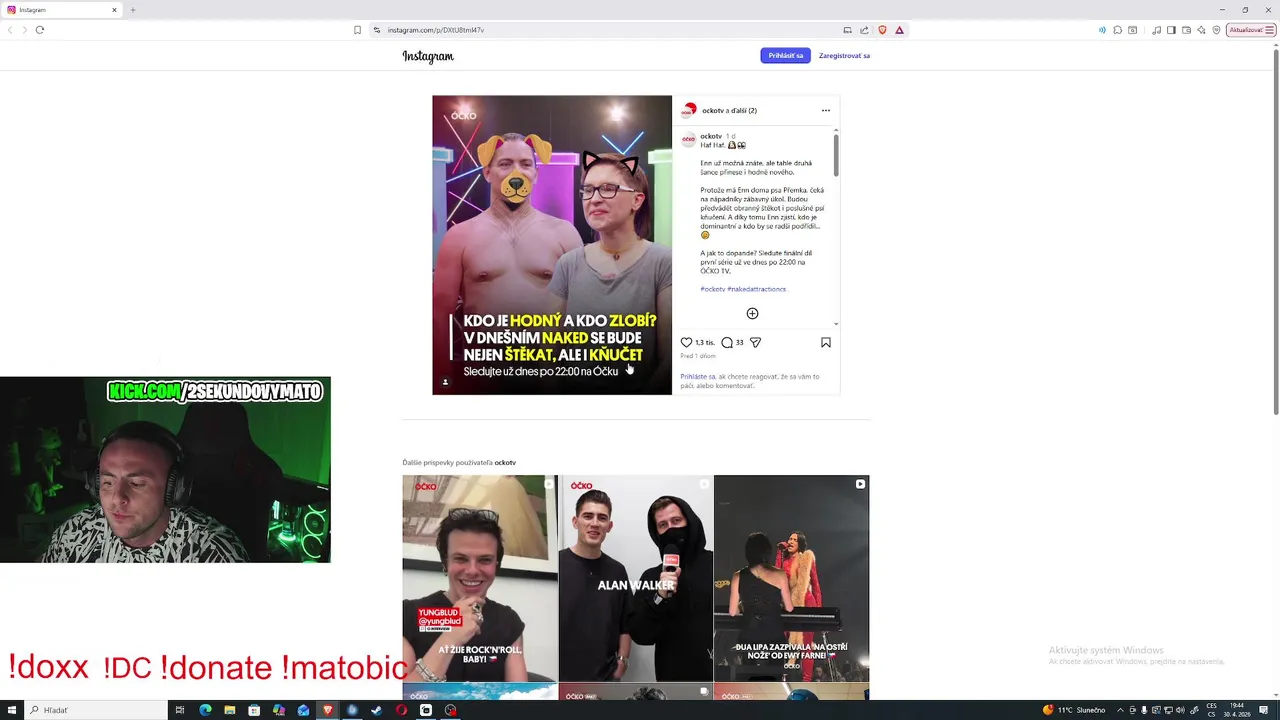Open the ockotv profile avatar in the post header
This screenshot has height=720, width=1280.
(x=689, y=110)
